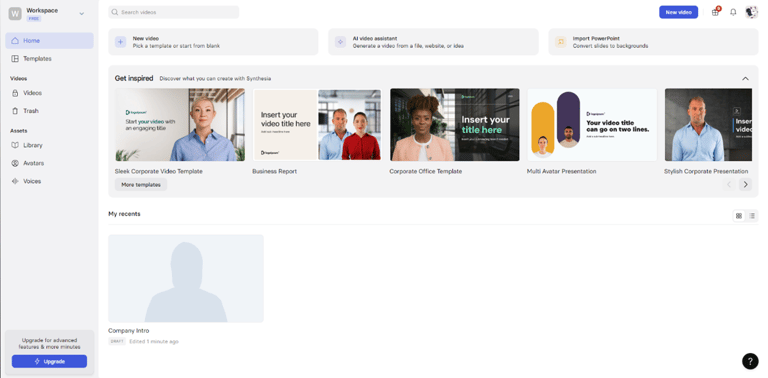
Task: Open the gift box icon with badge
Action: 716,12
